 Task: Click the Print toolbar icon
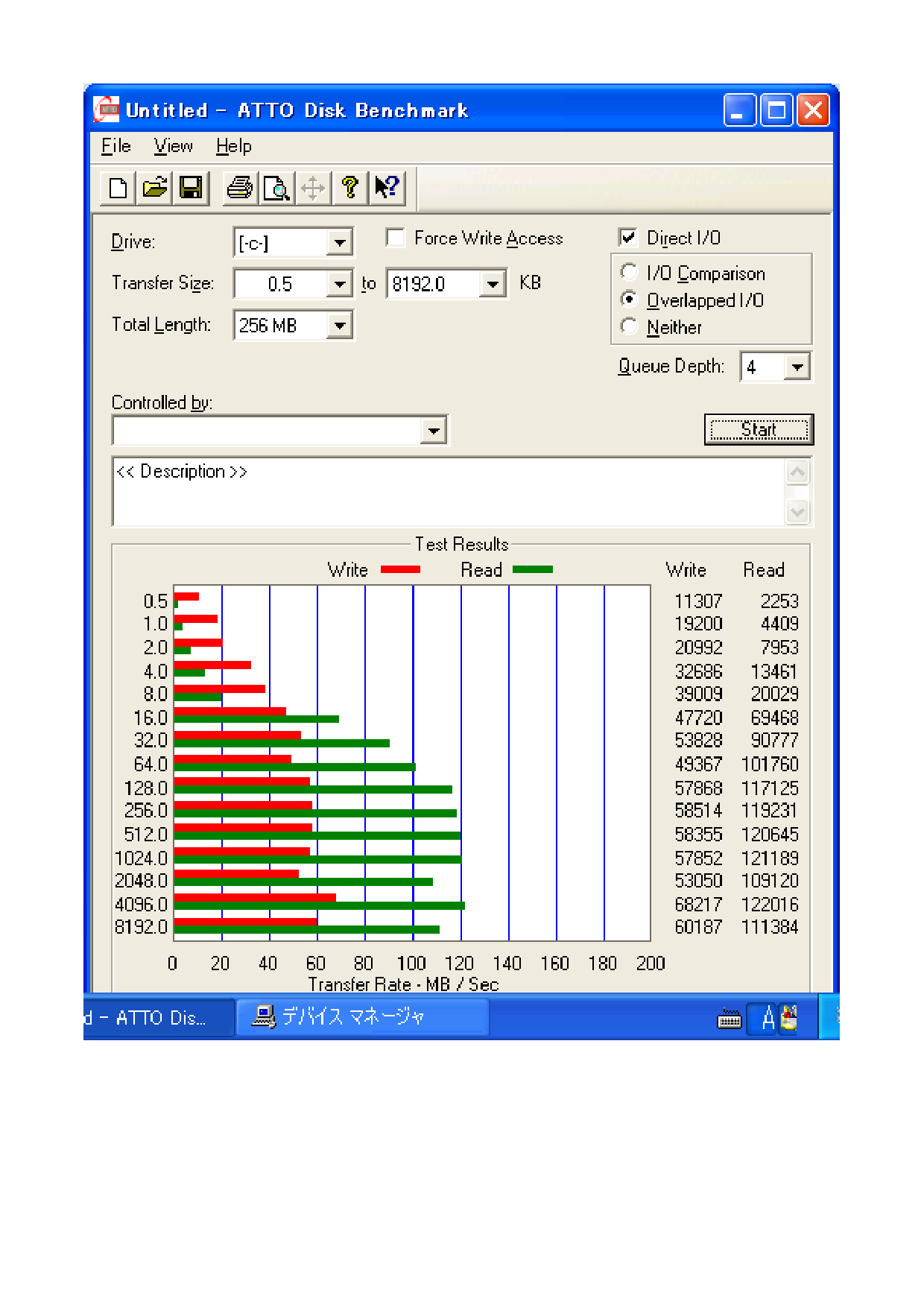(x=240, y=188)
